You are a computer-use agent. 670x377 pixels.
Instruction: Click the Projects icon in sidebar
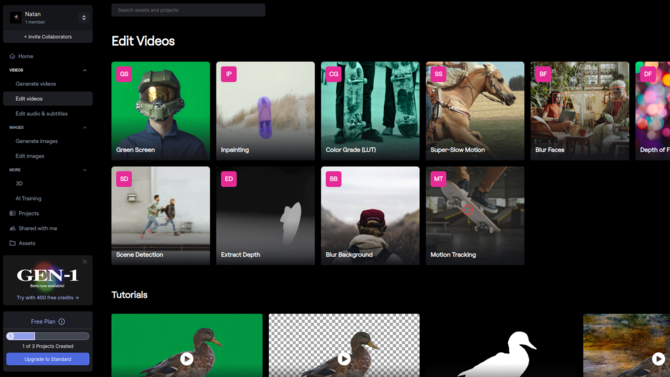[12, 213]
